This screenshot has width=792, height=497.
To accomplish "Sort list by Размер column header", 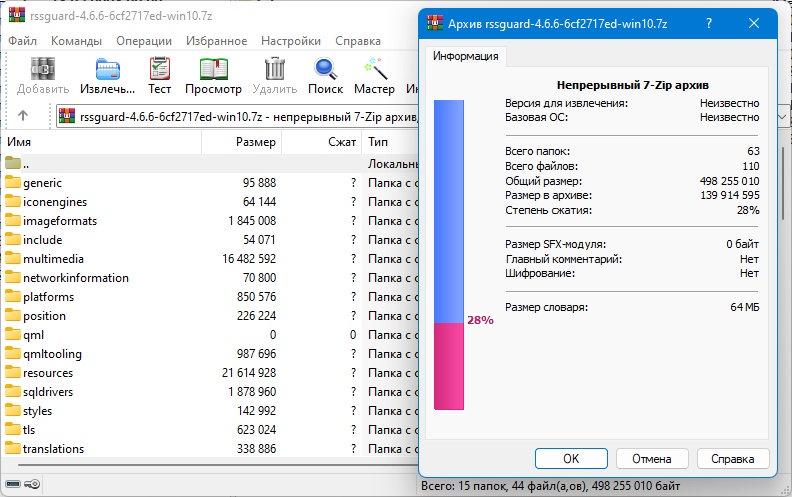I will coord(241,142).
